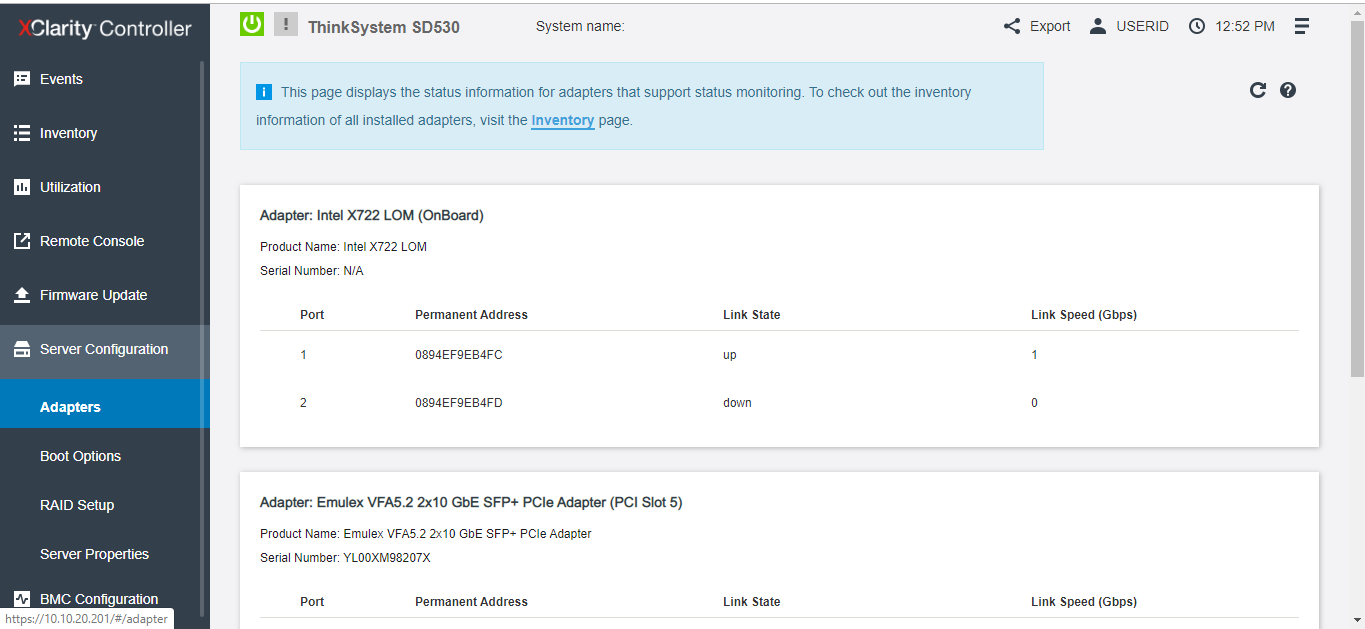This screenshot has width=1365, height=629.
Task: Click the Events sidebar icon
Action: point(21,78)
